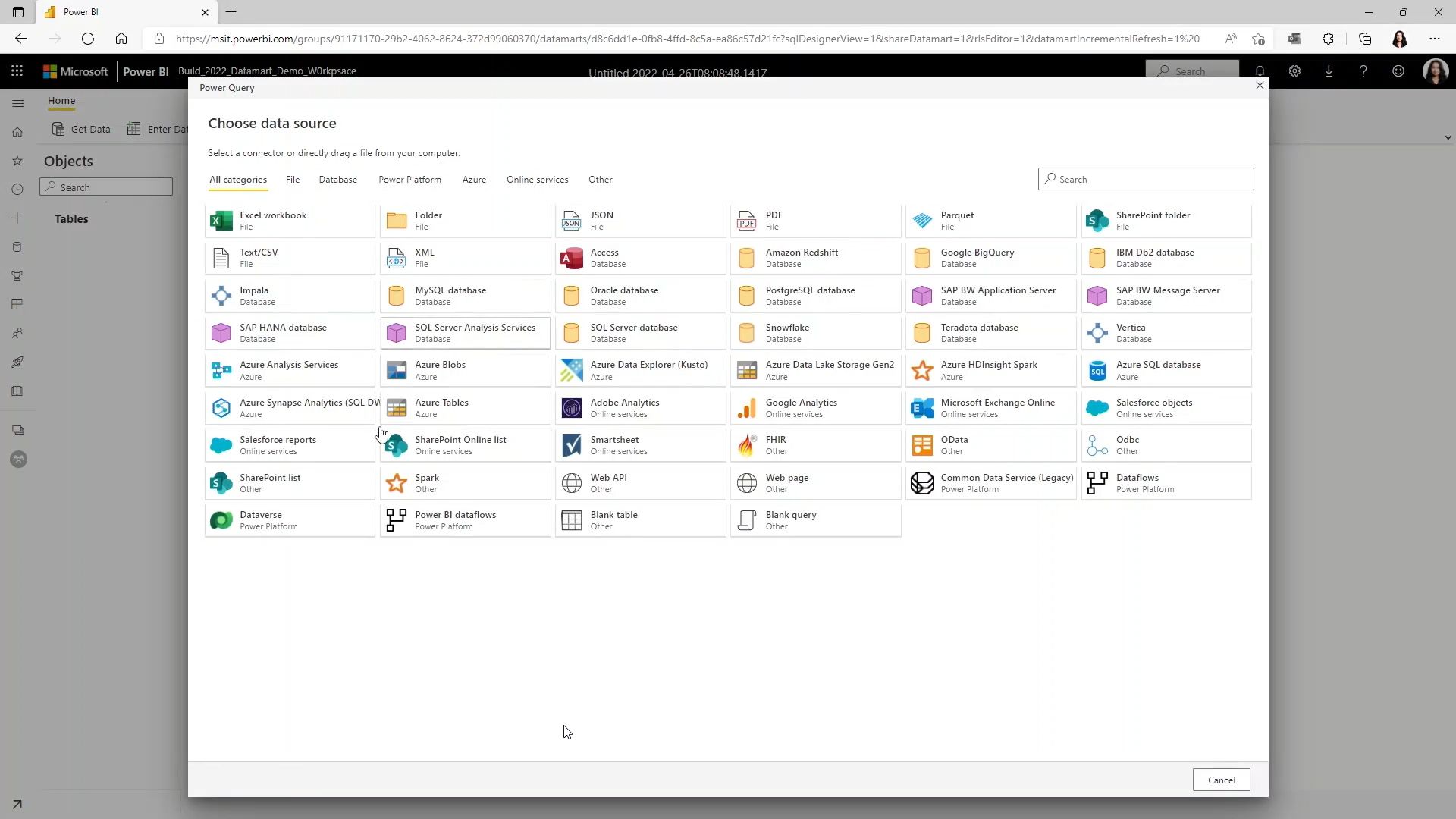Open the browser settings and more menu
Image resolution: width=1456 pixels, height=819 pixels.
(1434, 39)
